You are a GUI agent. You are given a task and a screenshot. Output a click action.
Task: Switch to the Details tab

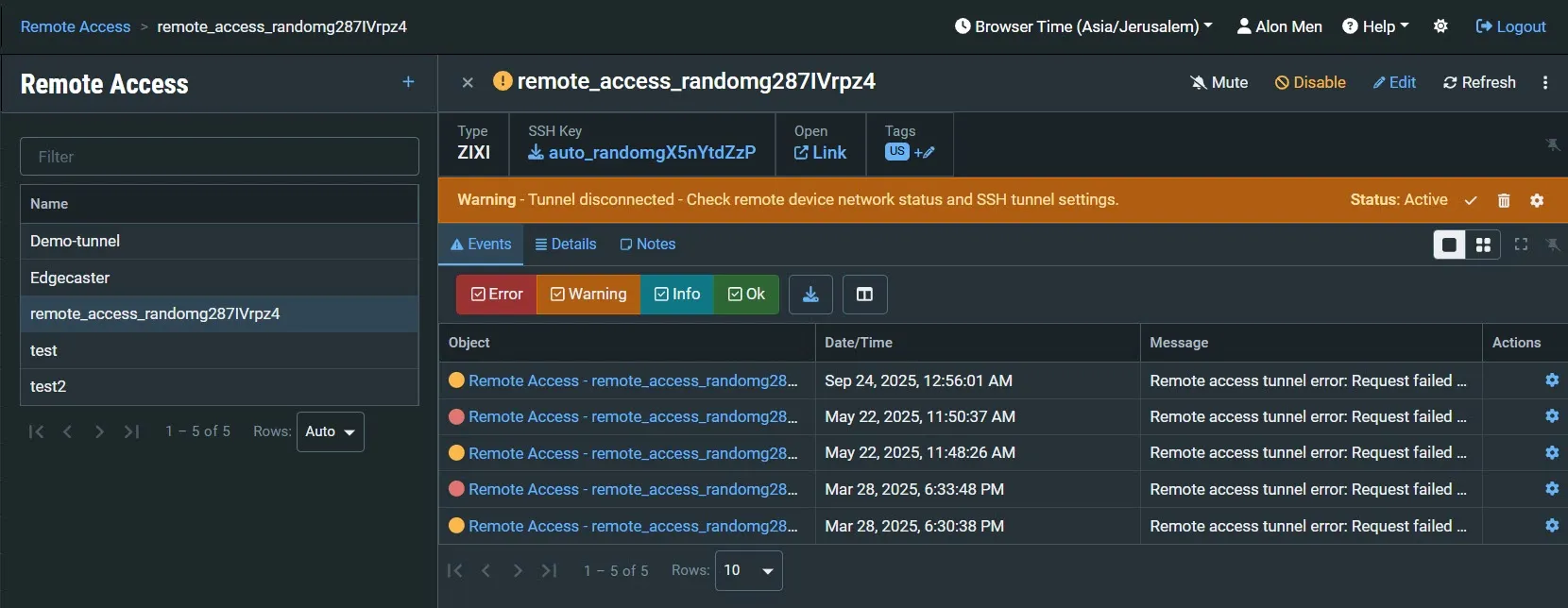pos(566,245)
